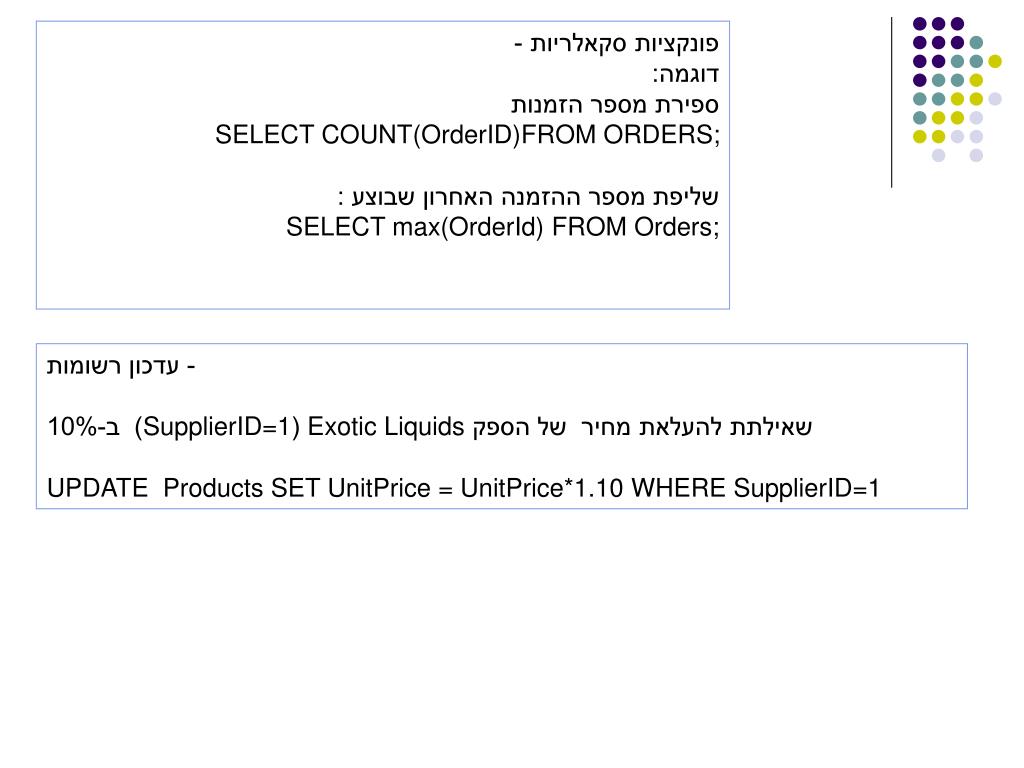The height and width of the screenshot is (768, 1024).
Task: Click the '(SupplierID=1)' text in parentheses
Action: click(x=217, y=428)
